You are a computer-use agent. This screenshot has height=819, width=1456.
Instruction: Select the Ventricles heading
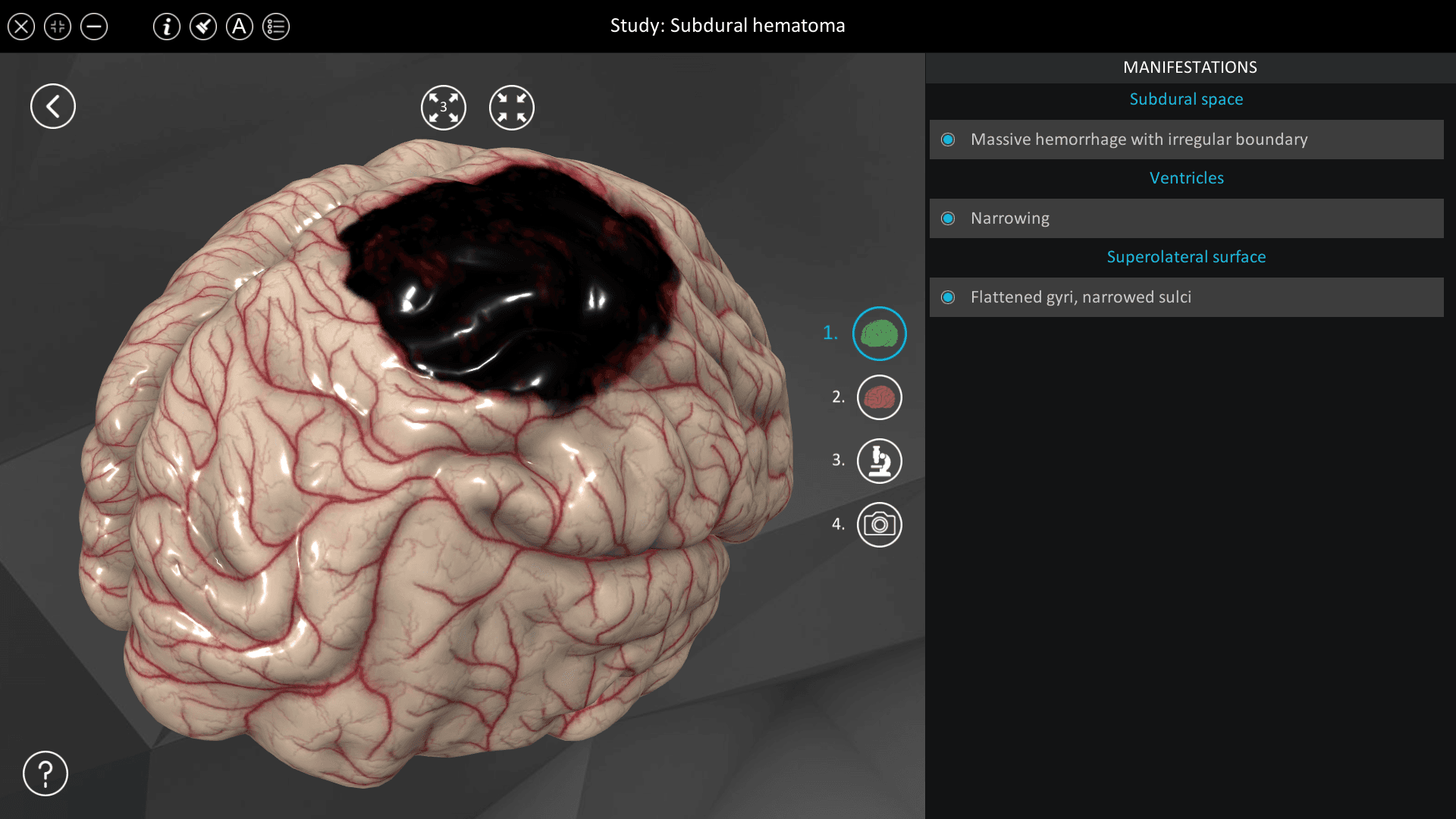[x=1186, y=178]
